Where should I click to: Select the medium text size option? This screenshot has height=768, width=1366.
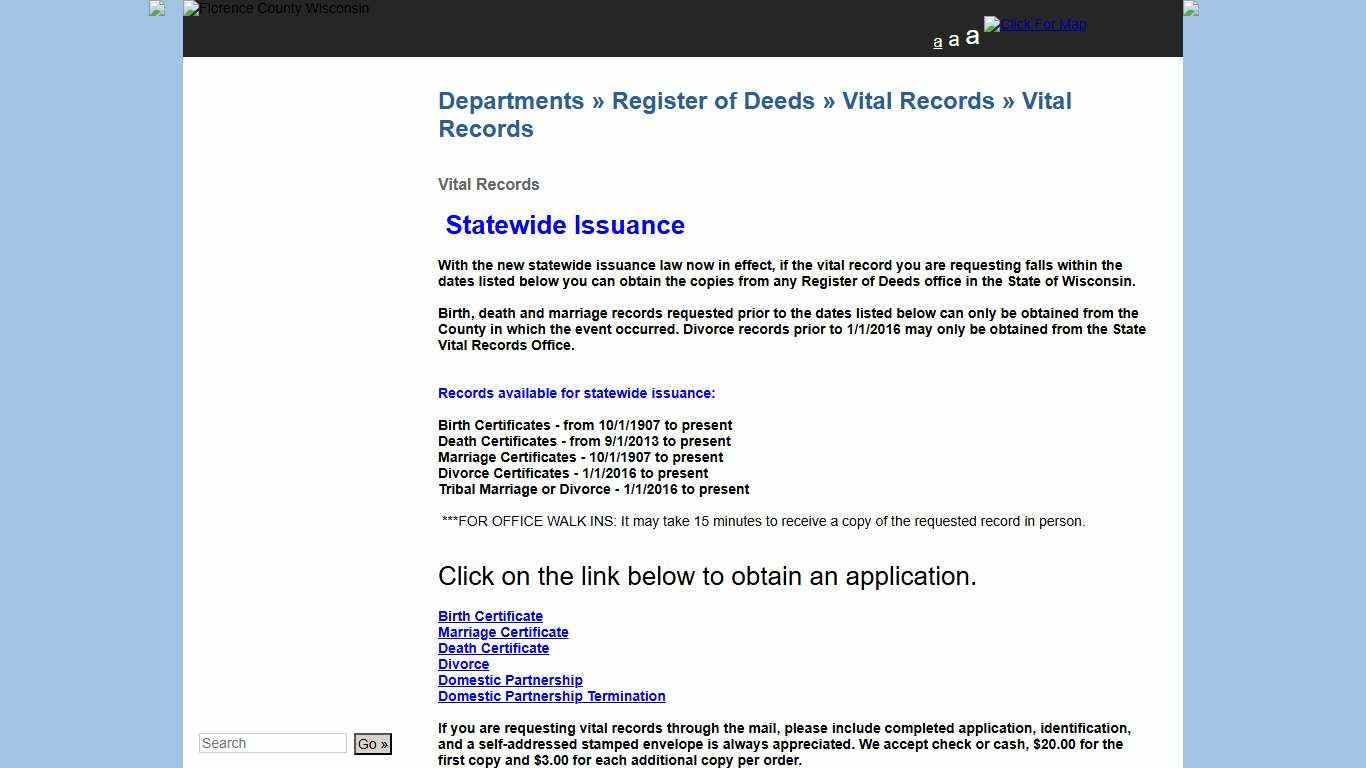coord(953,39)
